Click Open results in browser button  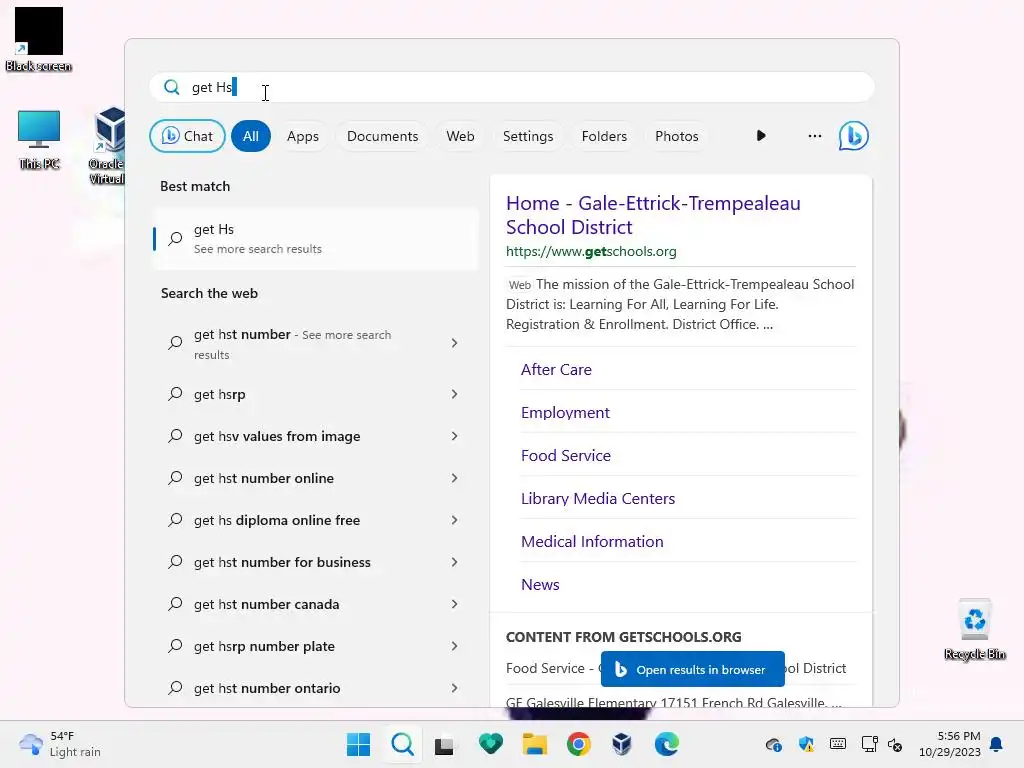(693, 669)
